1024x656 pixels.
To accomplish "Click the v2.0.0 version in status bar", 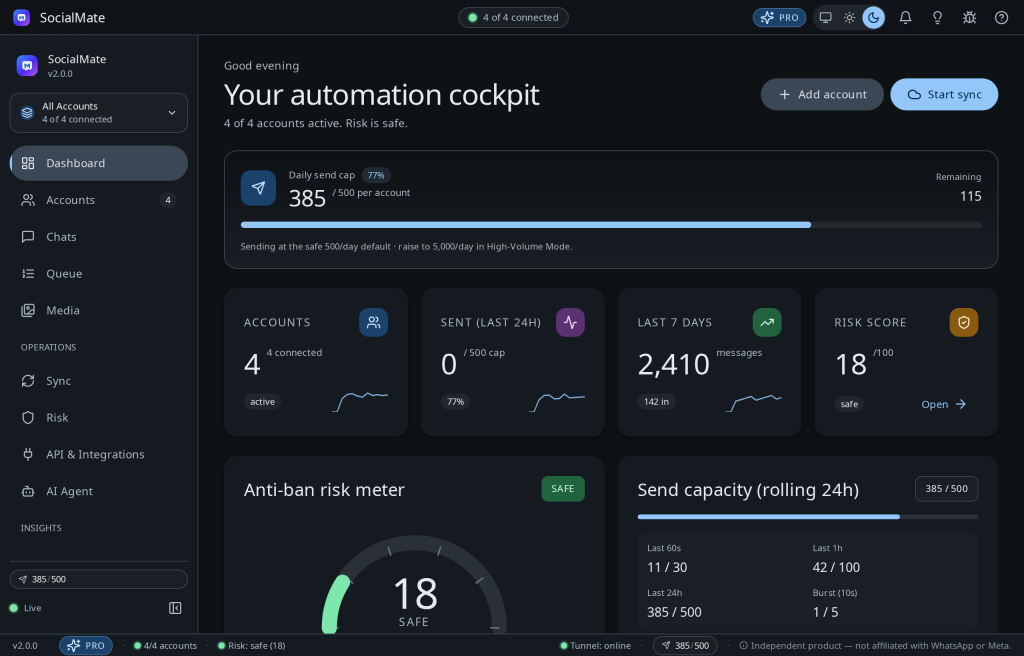I will tap(25, 646).
